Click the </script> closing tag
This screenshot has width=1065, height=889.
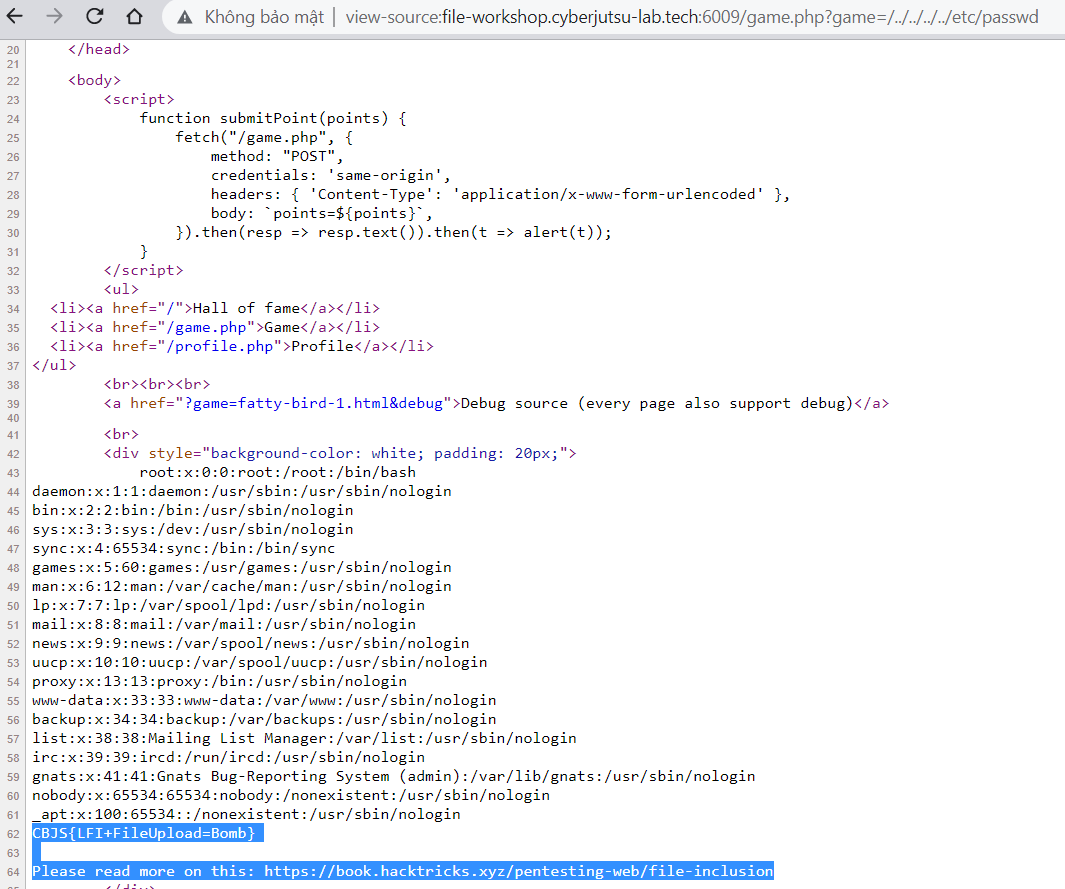[x=143, y=270]
